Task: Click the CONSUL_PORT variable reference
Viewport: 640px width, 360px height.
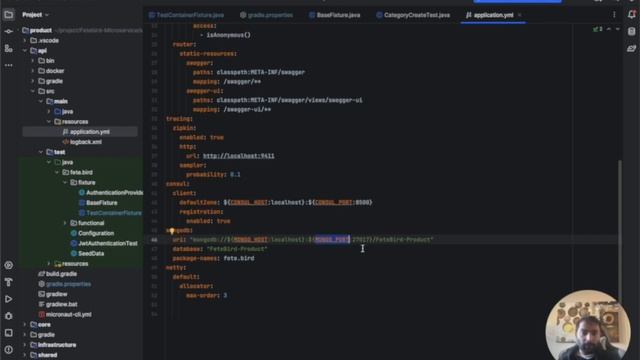Action: 333,202
